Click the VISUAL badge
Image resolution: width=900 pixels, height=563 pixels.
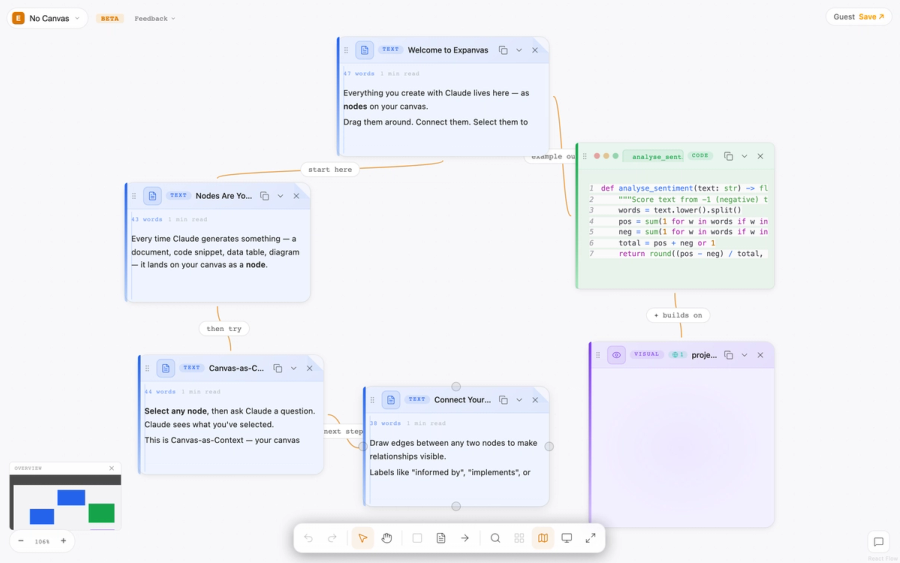(x=647, y=354)
